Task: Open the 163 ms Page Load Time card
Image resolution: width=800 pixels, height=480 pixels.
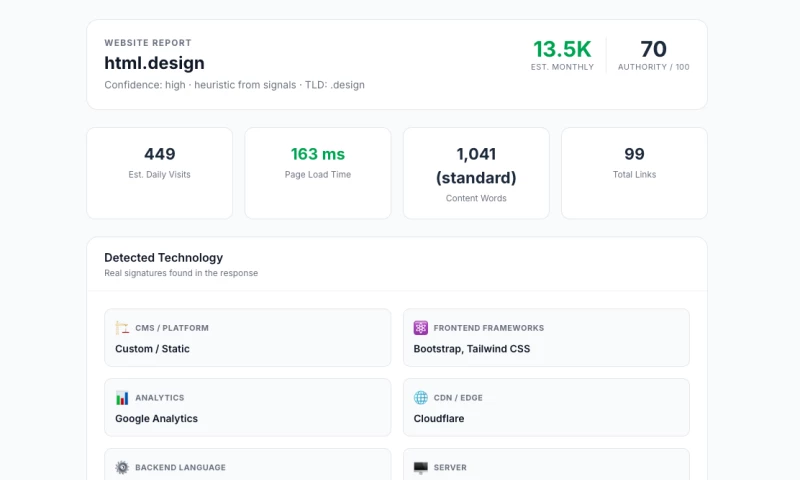Action: pyautogui.click(x=318, y=173)
